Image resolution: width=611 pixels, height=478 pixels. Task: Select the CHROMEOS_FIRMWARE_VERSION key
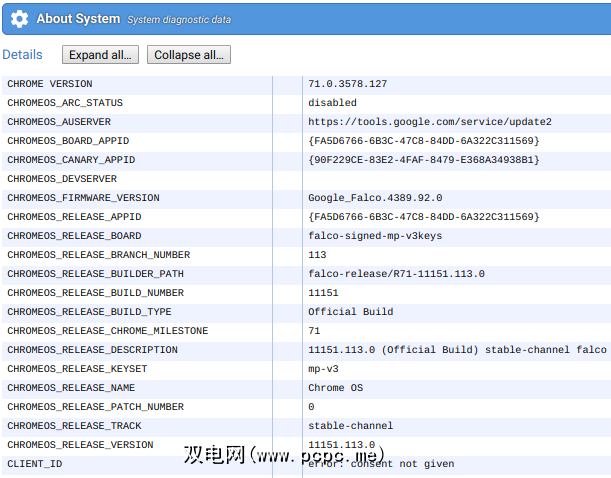[83, 198]
